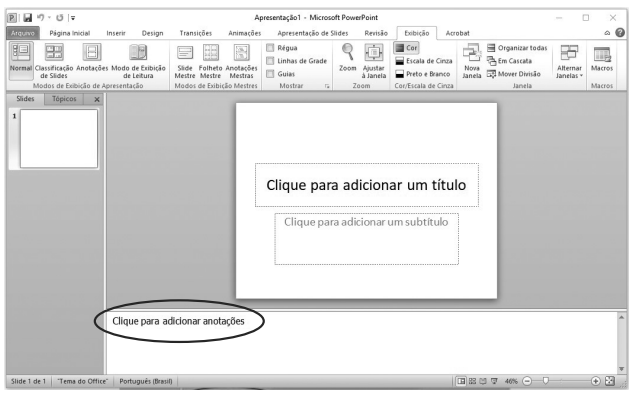Screen dimensions: 632x395
Task: Select Cor display mode
Action: point(406,48)
